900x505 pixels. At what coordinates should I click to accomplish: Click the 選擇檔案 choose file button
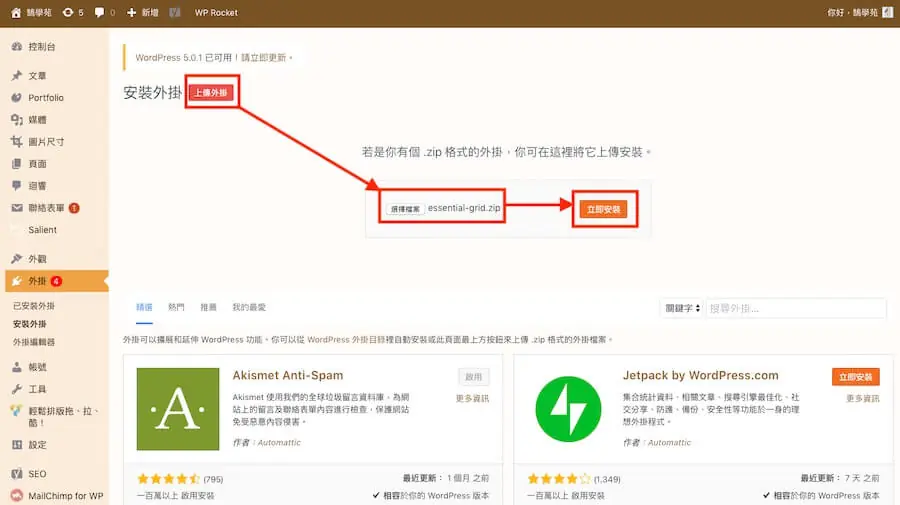[405, 209]
